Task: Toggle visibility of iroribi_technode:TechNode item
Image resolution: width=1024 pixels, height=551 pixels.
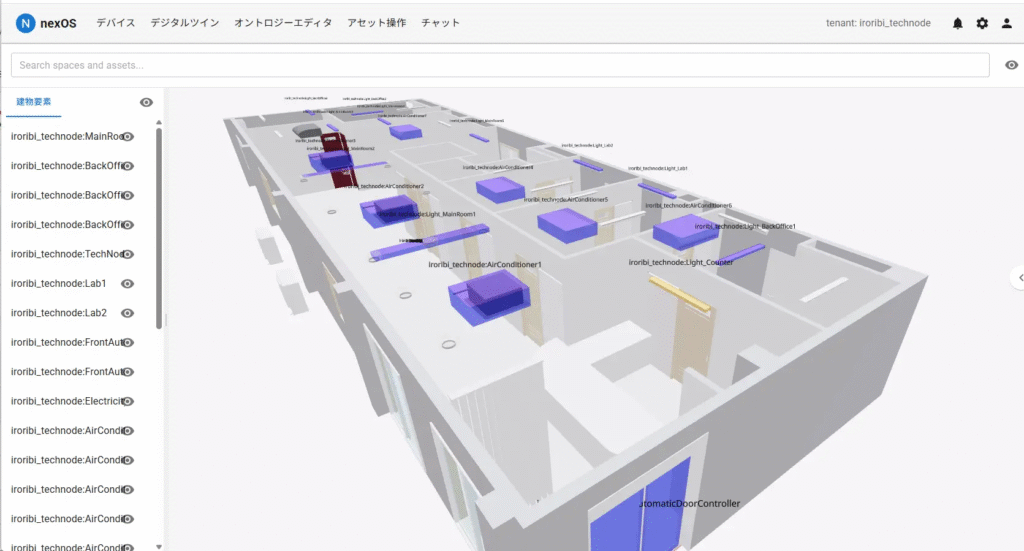Action: coord(128,255)
